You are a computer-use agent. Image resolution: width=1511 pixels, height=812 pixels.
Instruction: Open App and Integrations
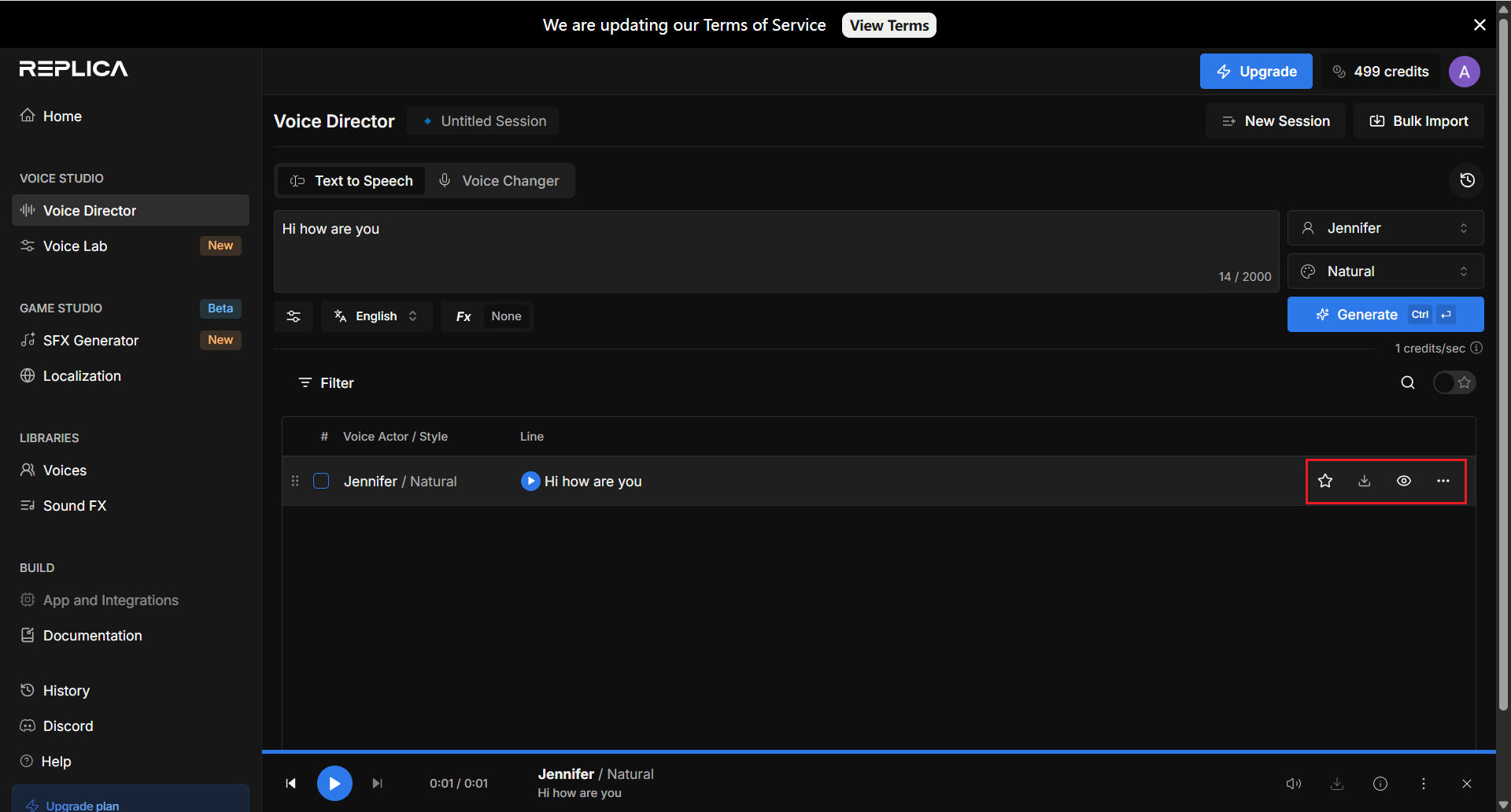[x=131, y=600]
